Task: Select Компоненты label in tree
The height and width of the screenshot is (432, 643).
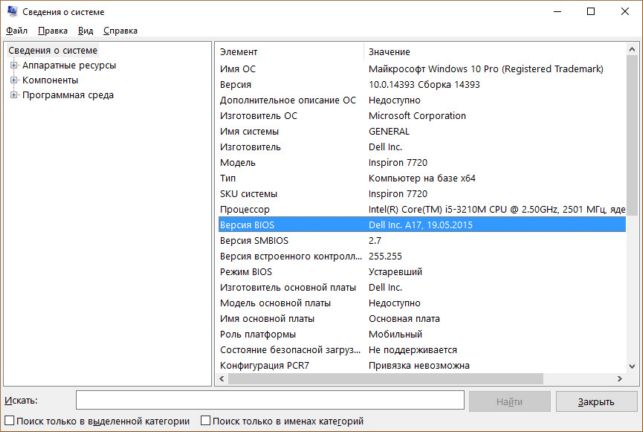Action: coord(50,80)
